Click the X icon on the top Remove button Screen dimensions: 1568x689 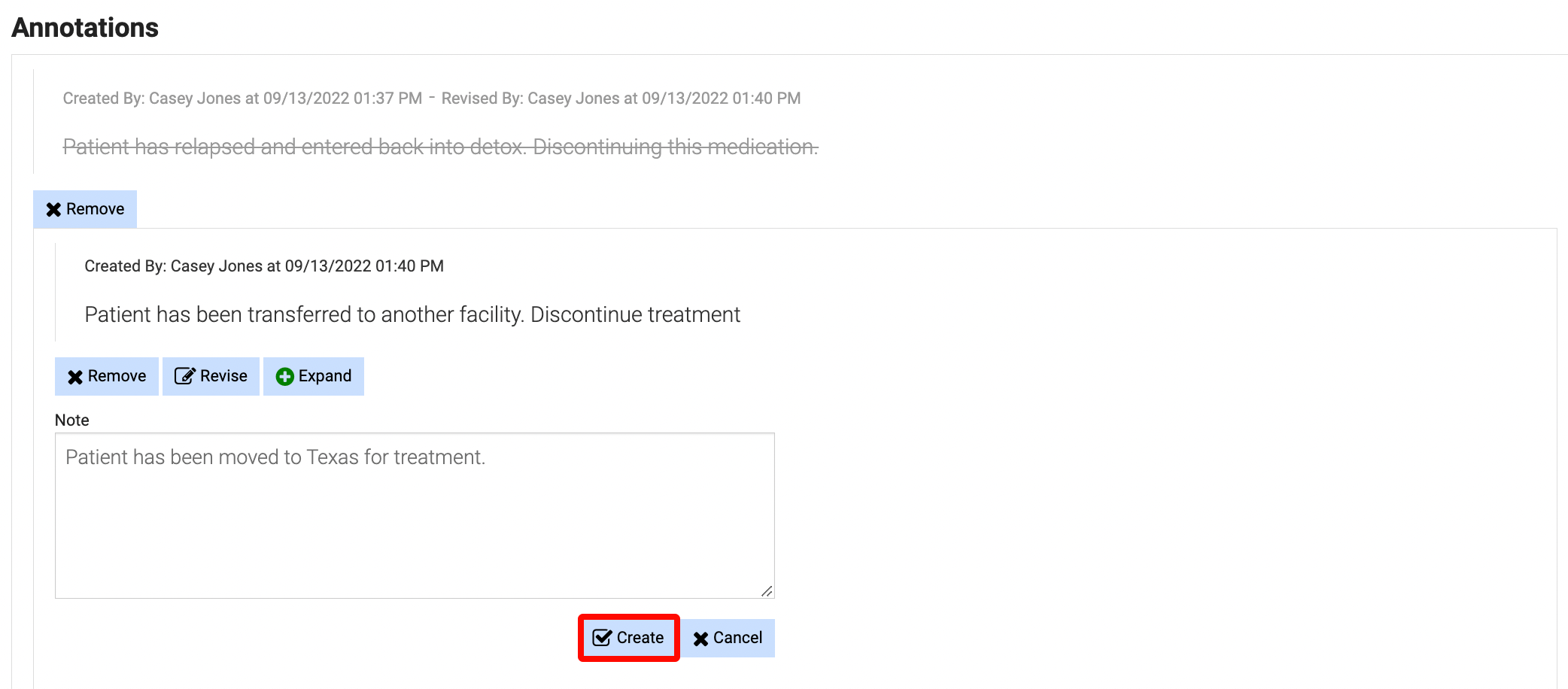click(53, 210)
